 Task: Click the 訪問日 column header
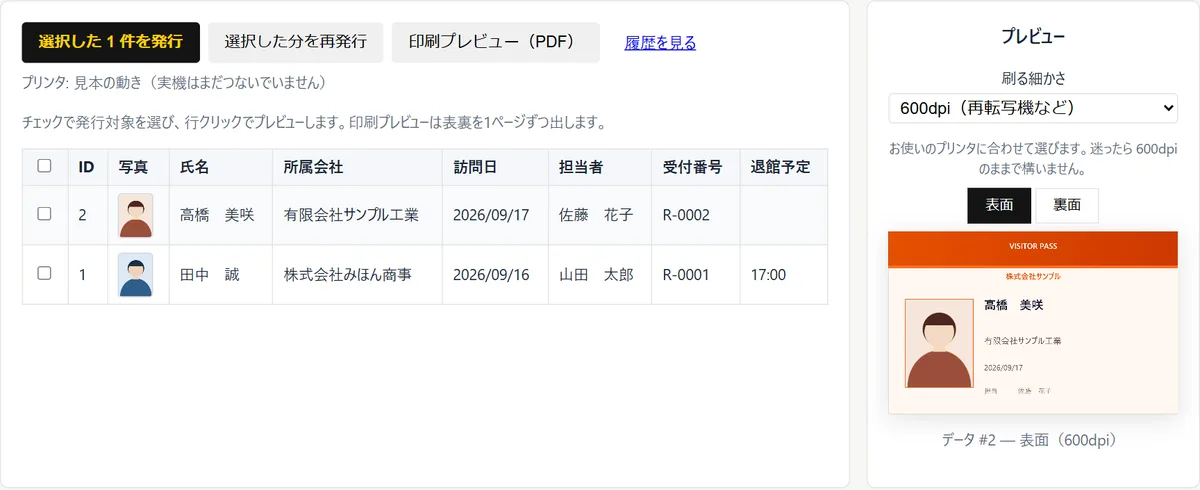[495, 167]
